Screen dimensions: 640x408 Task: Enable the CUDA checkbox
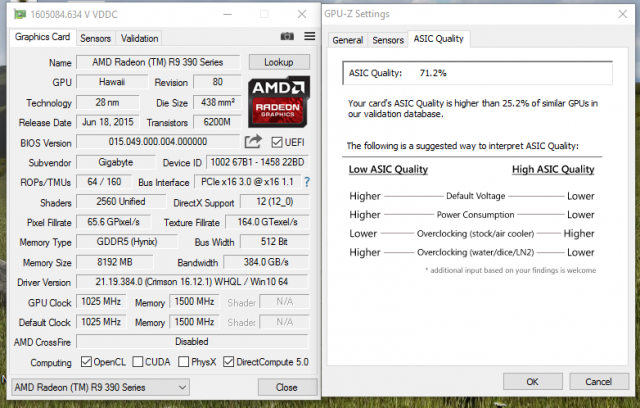click(139, 362)
